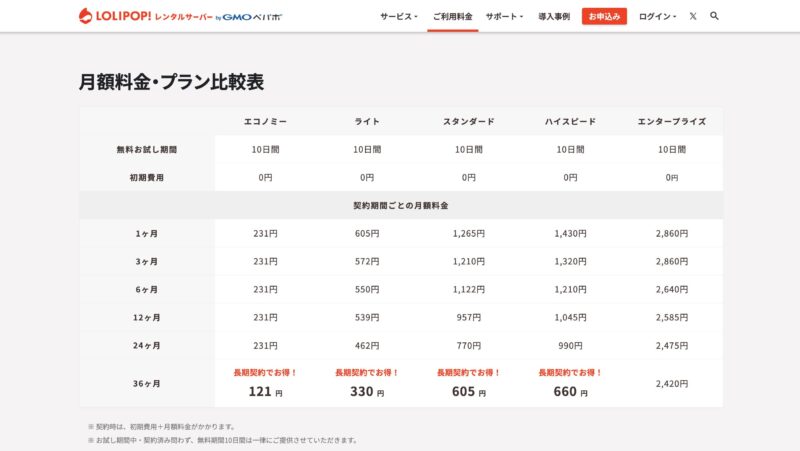
Task: Click the 957円 スタンダード 12ヶ月 price
Action: 468,317
